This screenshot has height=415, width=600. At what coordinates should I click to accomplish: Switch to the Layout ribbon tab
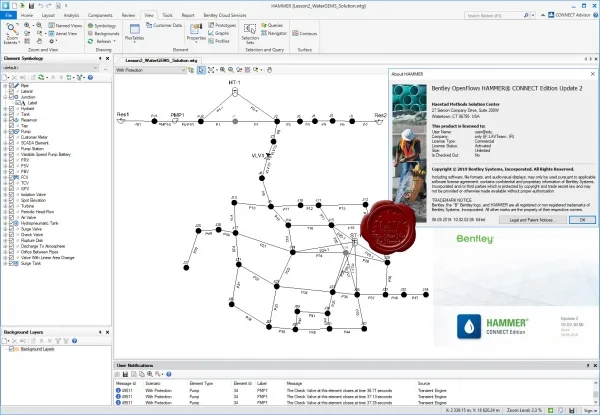point(48,15)
